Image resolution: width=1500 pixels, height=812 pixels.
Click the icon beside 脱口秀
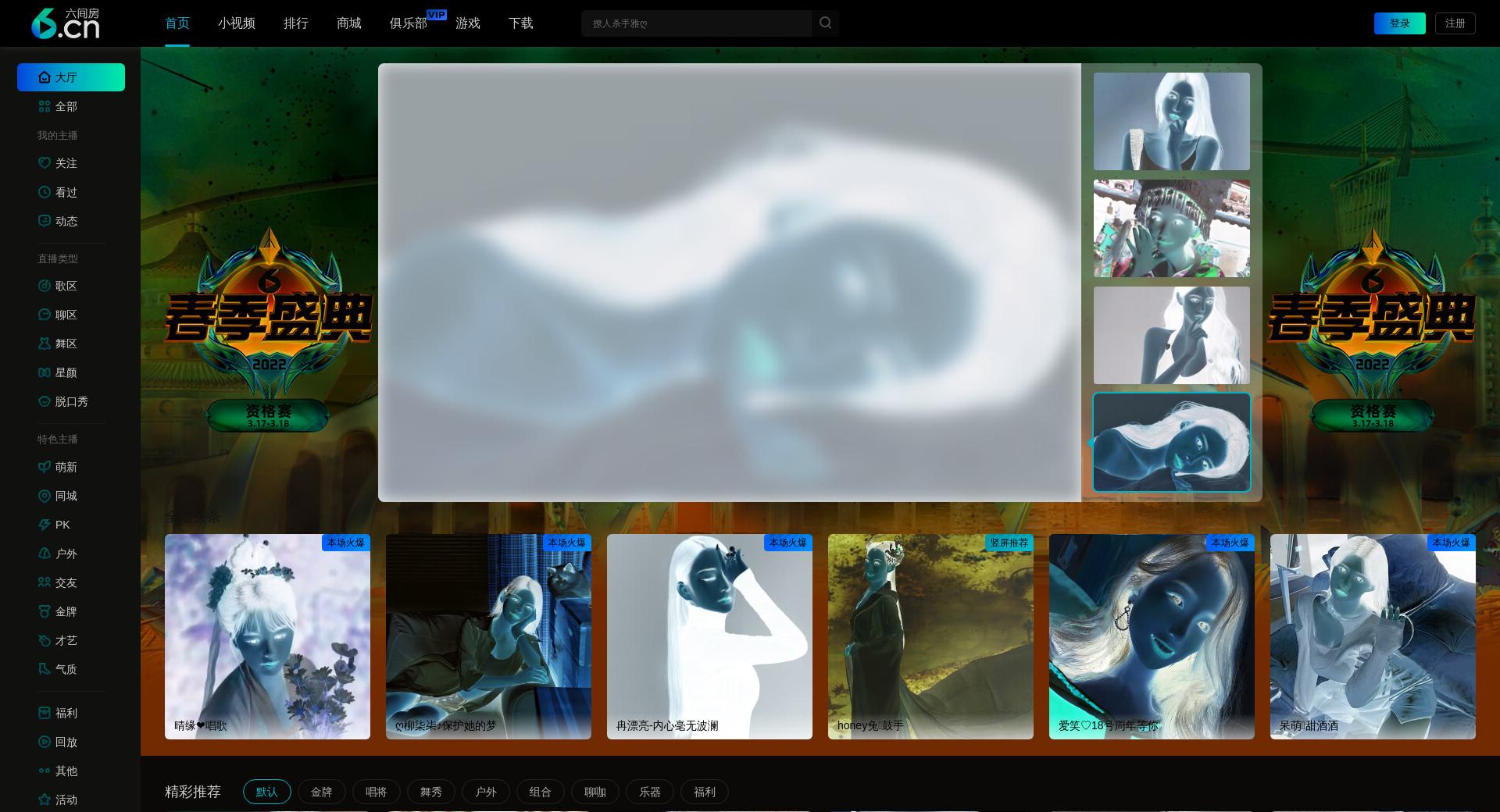pos(45,401)
